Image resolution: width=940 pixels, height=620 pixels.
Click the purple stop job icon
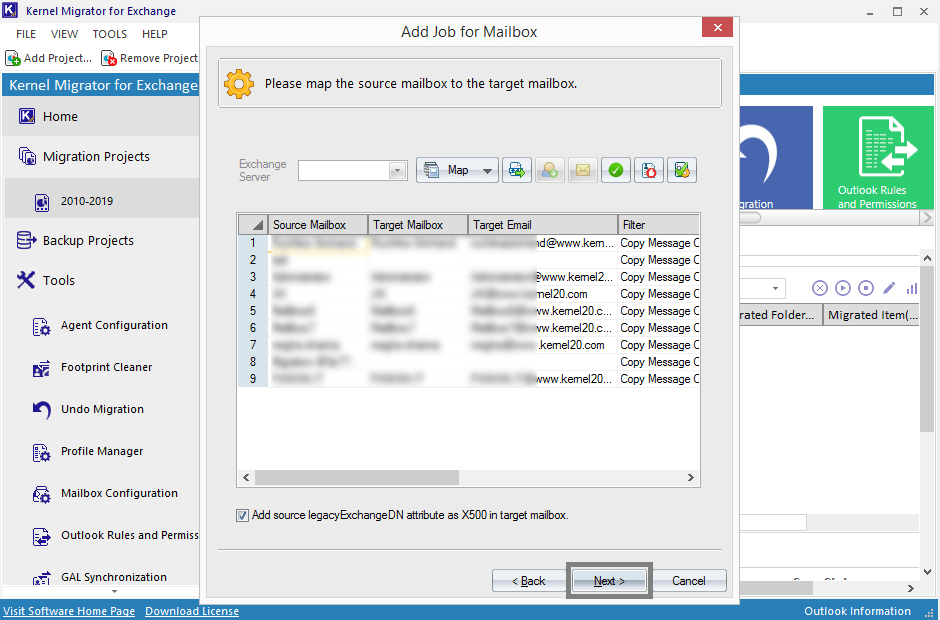[x=866, y=288]
